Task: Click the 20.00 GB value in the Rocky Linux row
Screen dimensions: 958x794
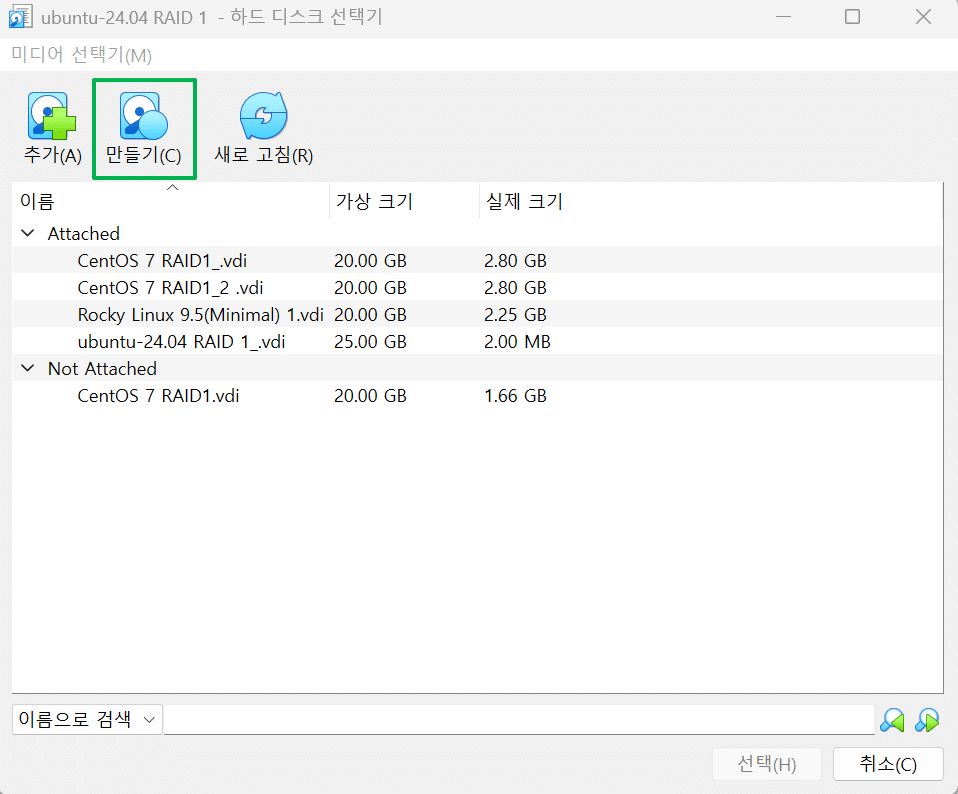Action: (x=370, y=315)
